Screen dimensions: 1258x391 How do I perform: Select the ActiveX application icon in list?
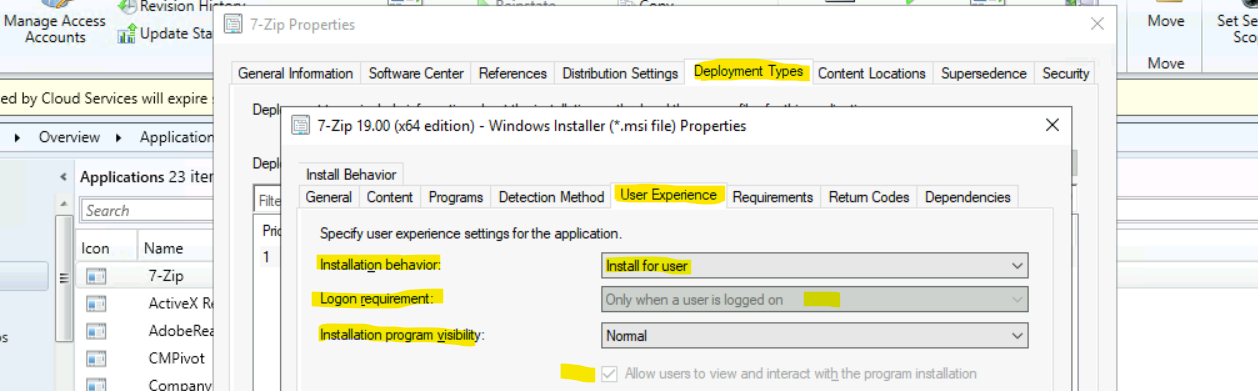[x=96, y=304]
